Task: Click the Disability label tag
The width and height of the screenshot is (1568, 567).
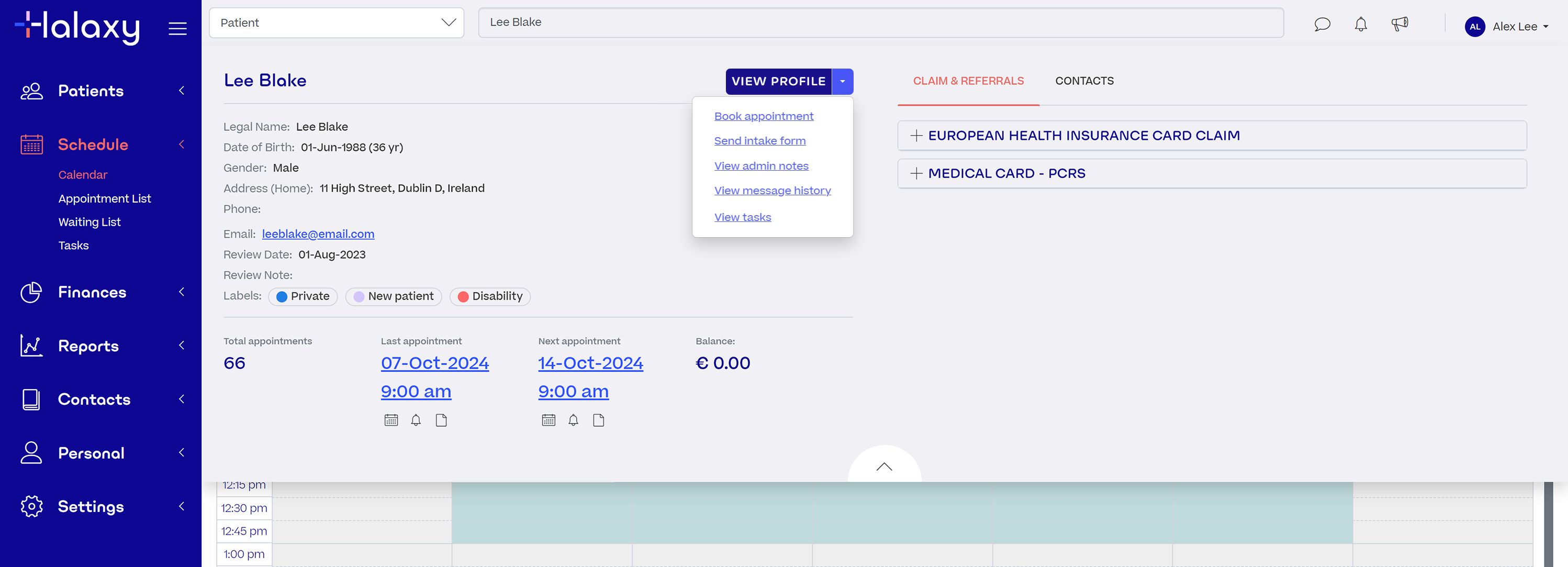Action: click(x=490, y=297)
